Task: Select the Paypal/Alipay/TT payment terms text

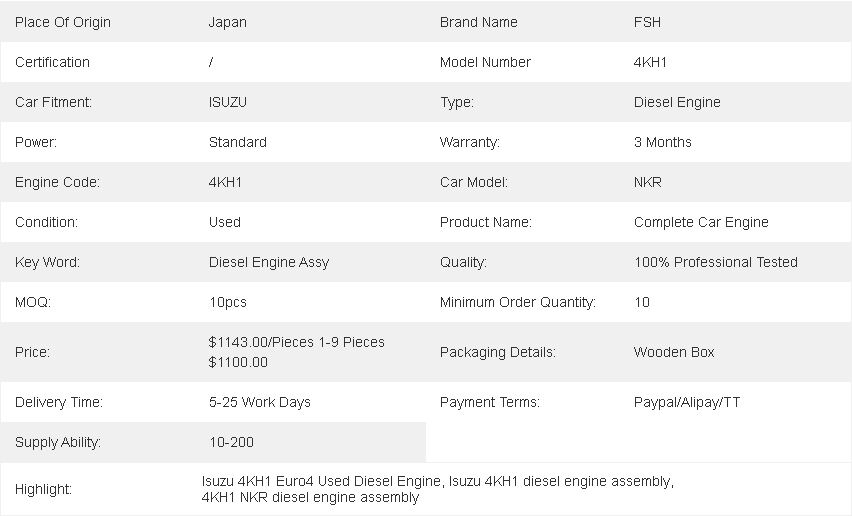Action: click(x=687, y=402)
